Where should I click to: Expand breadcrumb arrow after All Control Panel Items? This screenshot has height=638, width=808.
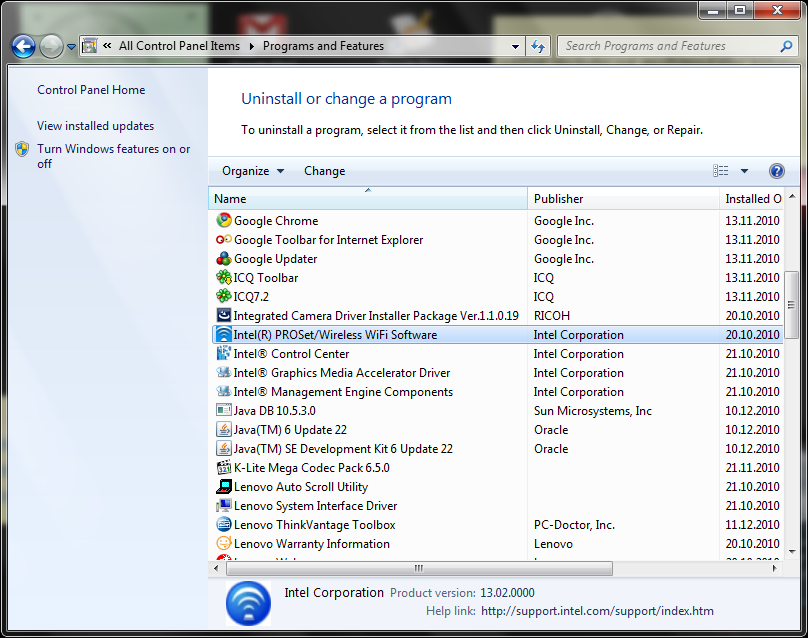point(251,46)
